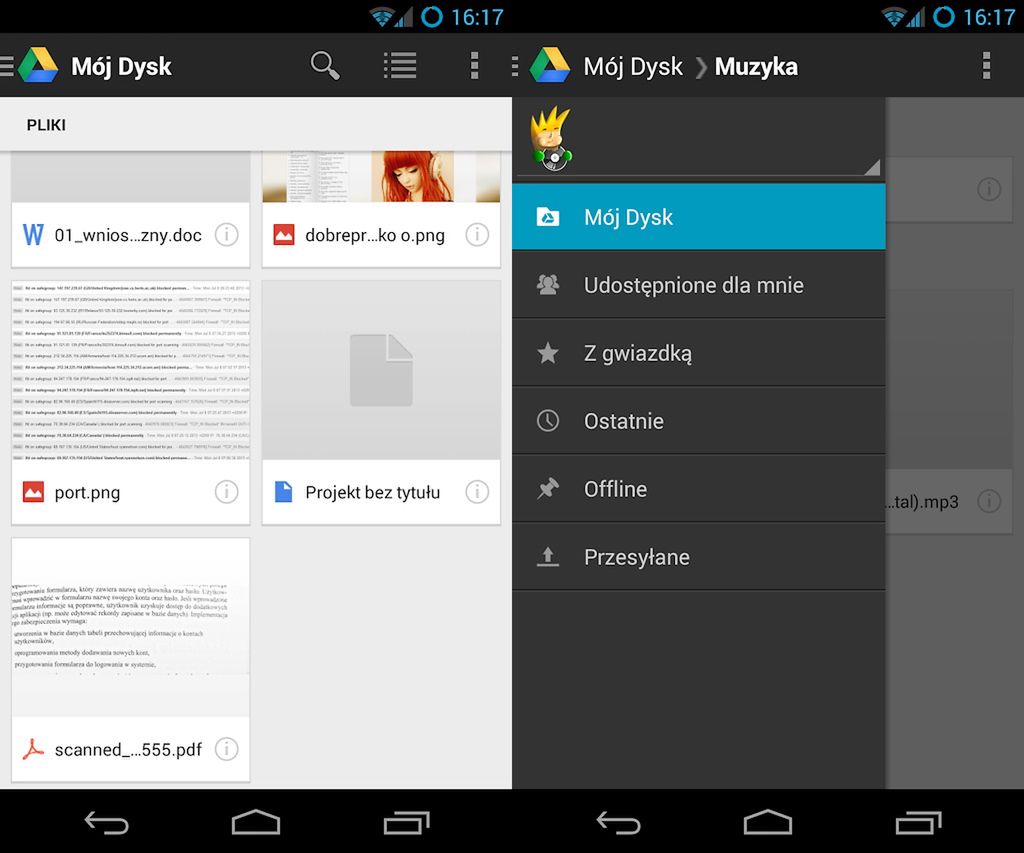Image resolution: width=1024 pixels, height=853 pixels.
Task: Tap Drive logo next to Mój Dysk breadcrumb
Action: coord(549,65)
